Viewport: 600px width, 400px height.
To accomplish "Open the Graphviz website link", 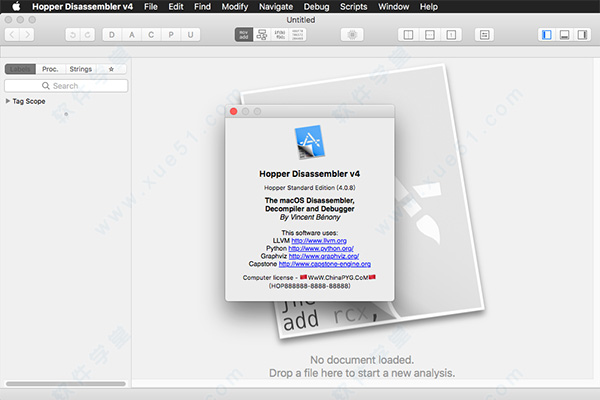I will [x=324, y=256].
